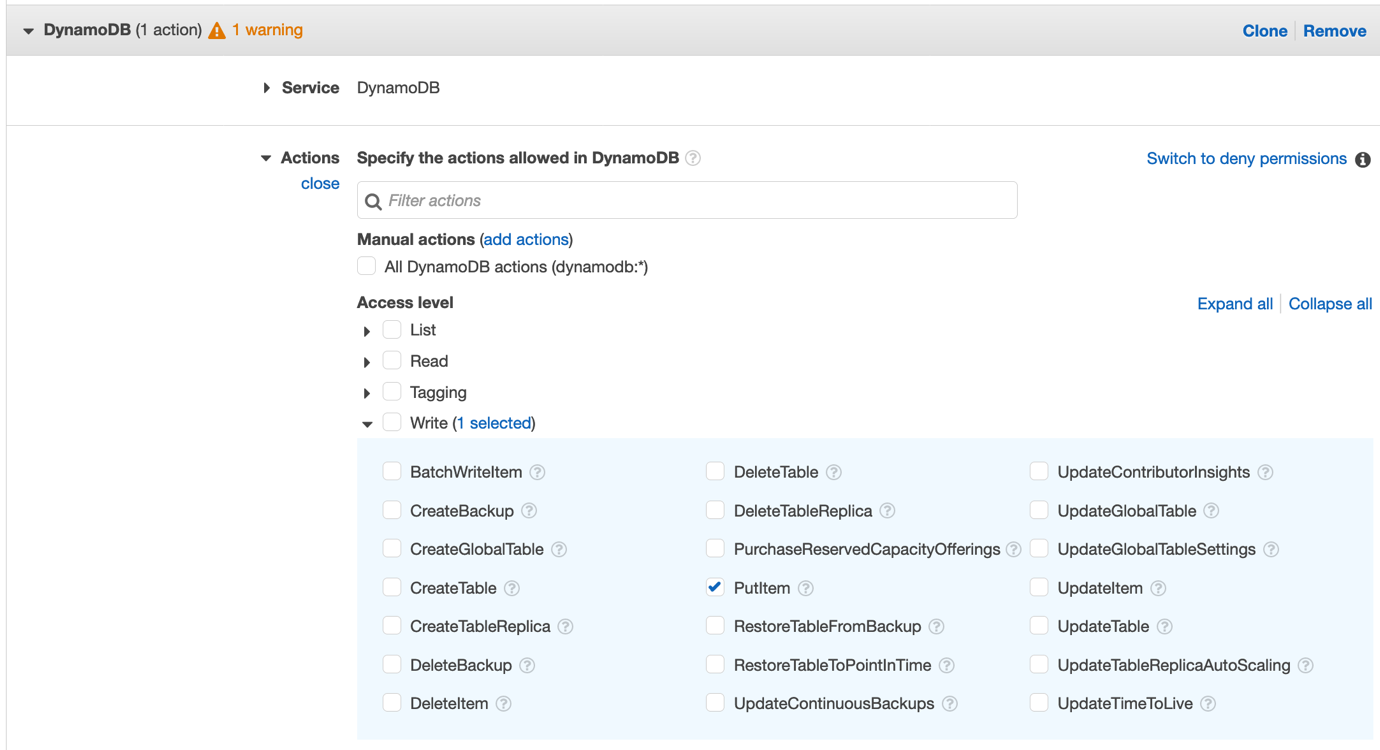The height and width of the screenshot is (750, 1380).
Task: Expand the Read access level group
Action: 367,362
